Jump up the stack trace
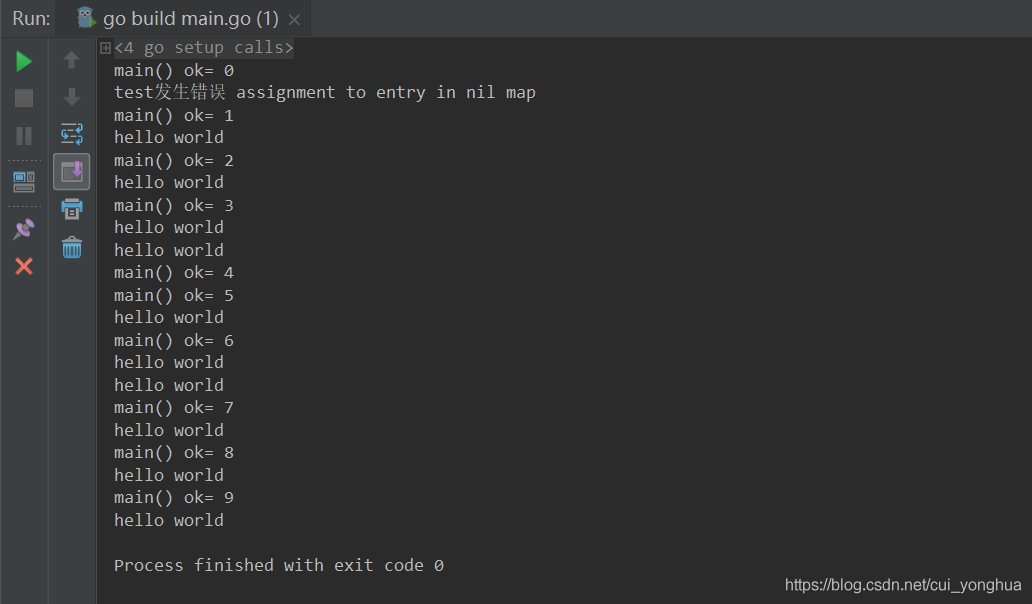The height and width of the screenshot is (604, 1032). 71,60
